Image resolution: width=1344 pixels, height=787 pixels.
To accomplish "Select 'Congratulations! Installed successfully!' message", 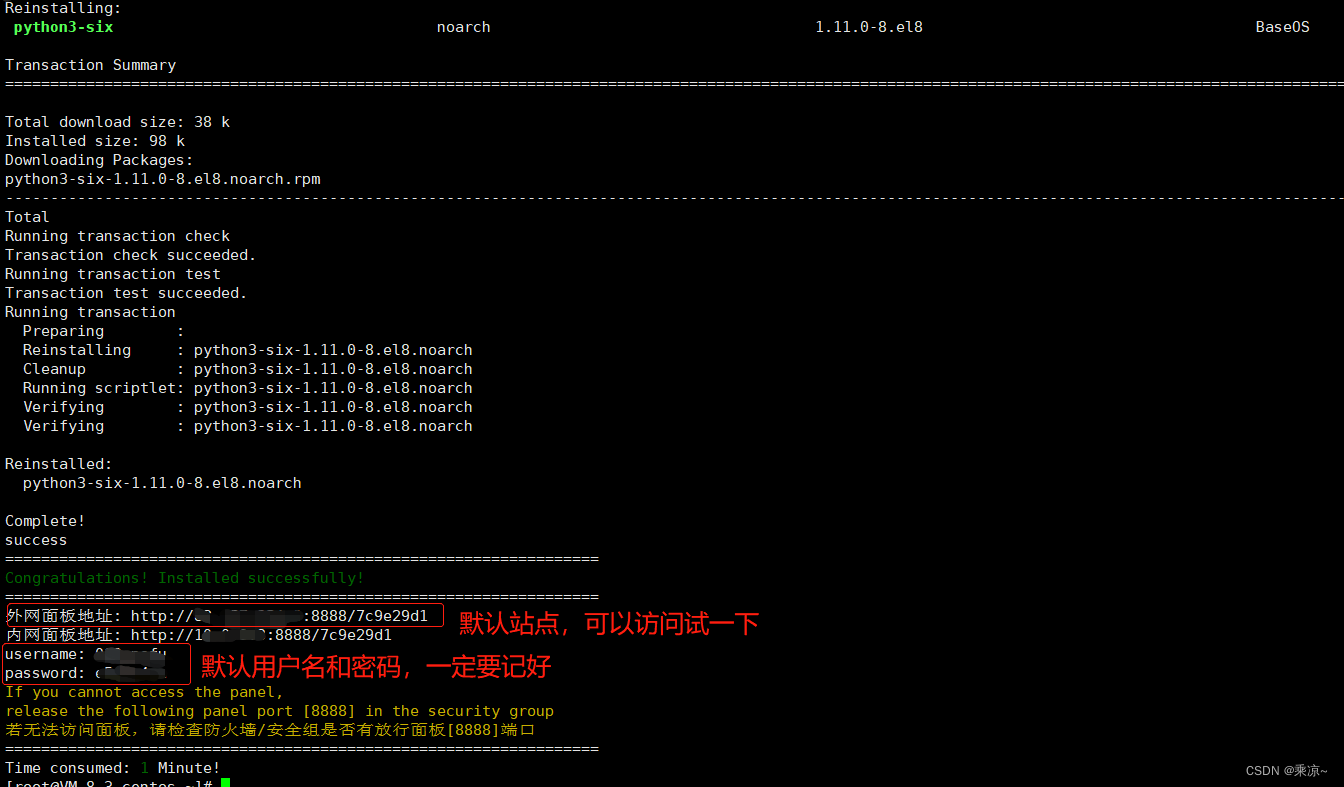I will click(185, 578).
